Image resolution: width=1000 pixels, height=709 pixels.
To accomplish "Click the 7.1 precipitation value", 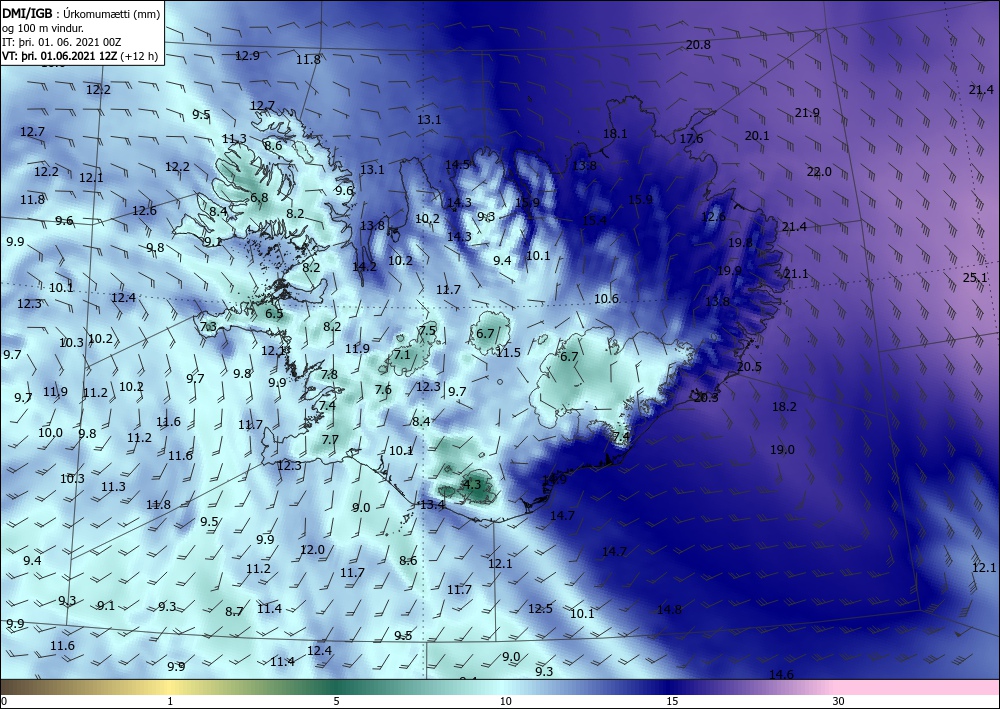I will pyautogui.click(x=402, y=354).
